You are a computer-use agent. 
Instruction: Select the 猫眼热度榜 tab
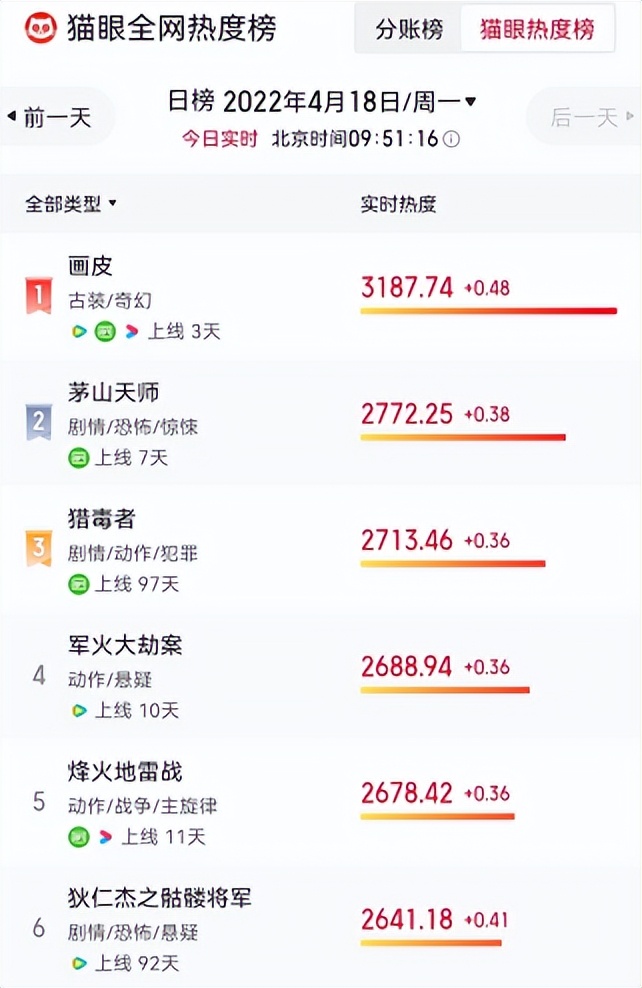[537, 29]
